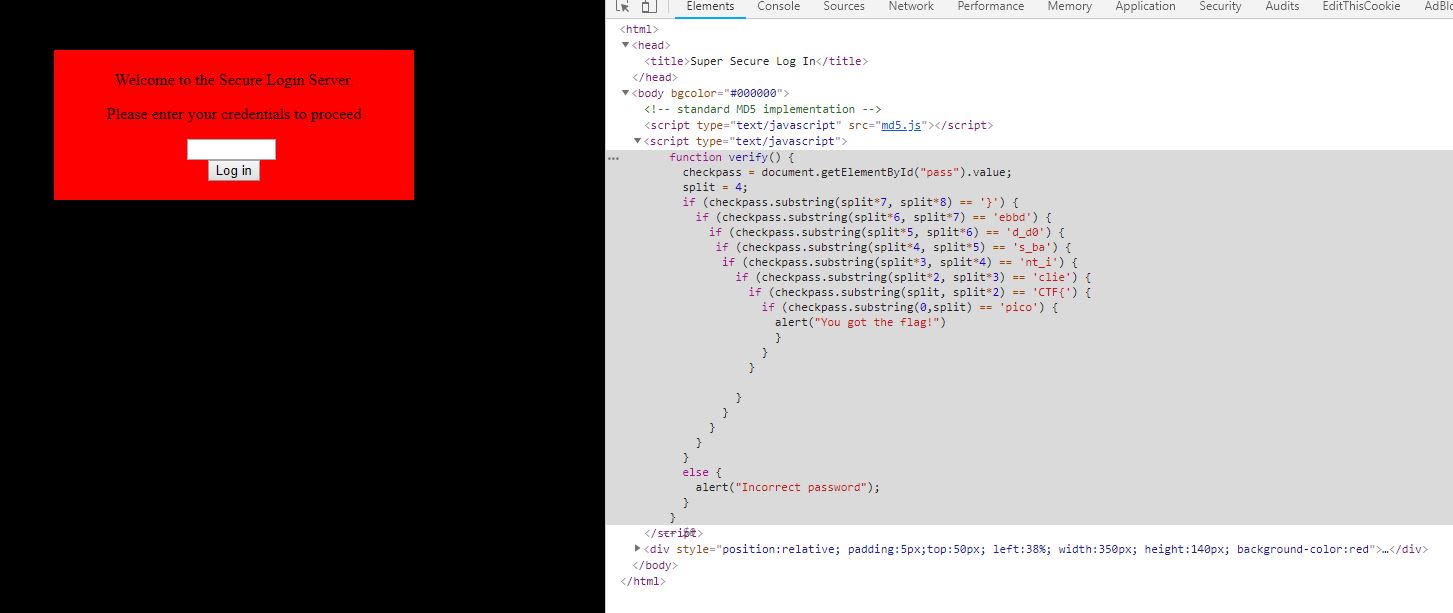Open the EditThisCookie tab
Screen dimensions: 1453x613
click(x=1361, y=7)
